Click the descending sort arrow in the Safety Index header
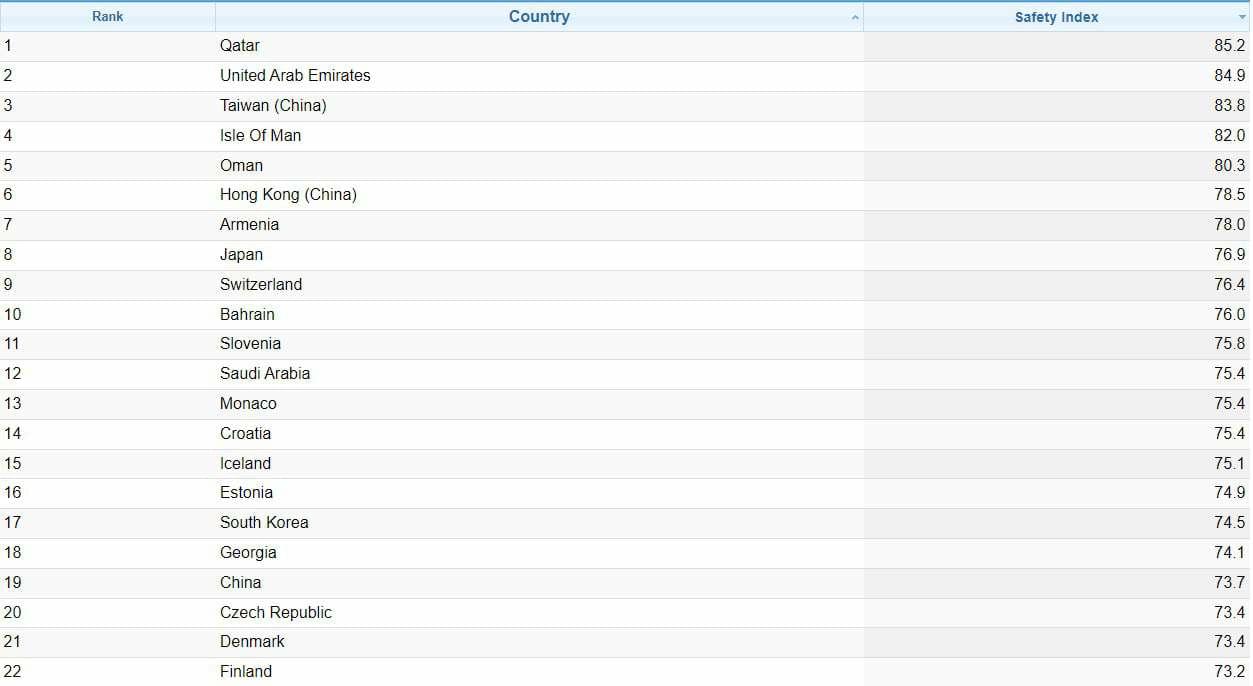Screen dimensions: 1253x686 [x=1242, y=18]
